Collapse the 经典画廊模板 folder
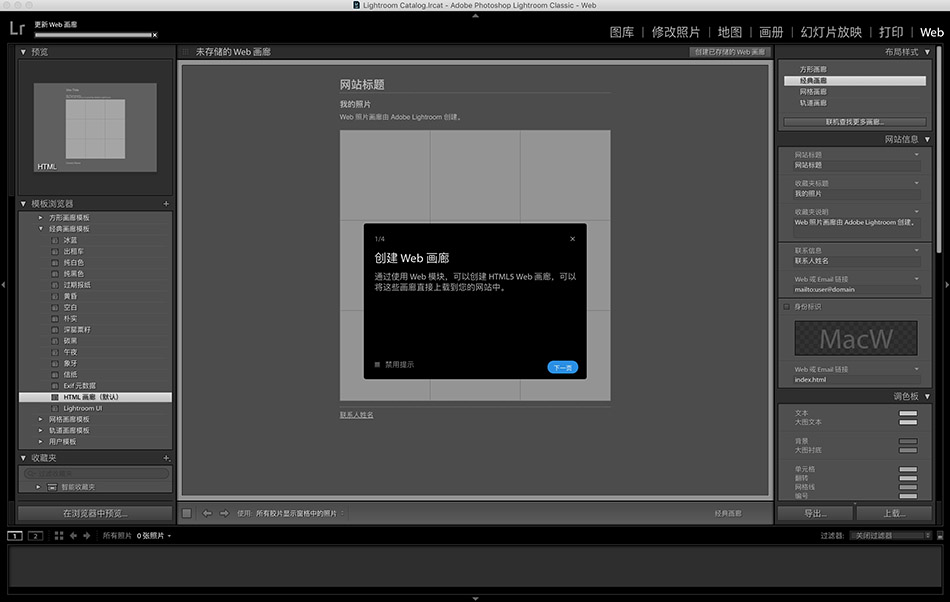Image resolution: width=950 pixels, height=602 pixels. pos(41,229)
